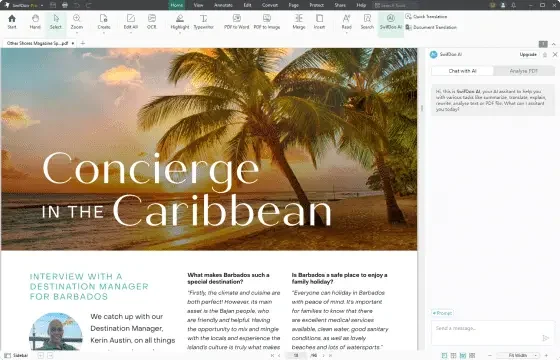
Task: Click the Upgrade link in AI panel
Action: click(x=528, y=54)
